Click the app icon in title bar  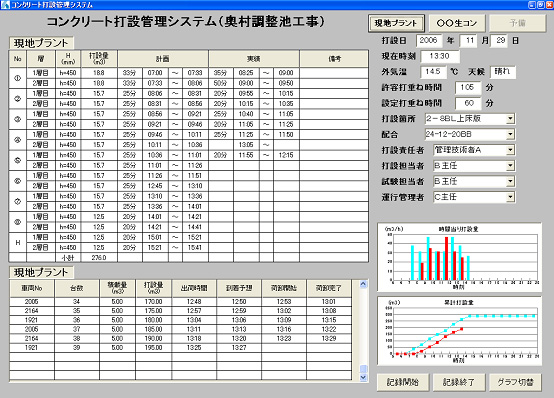pos(5,5)
